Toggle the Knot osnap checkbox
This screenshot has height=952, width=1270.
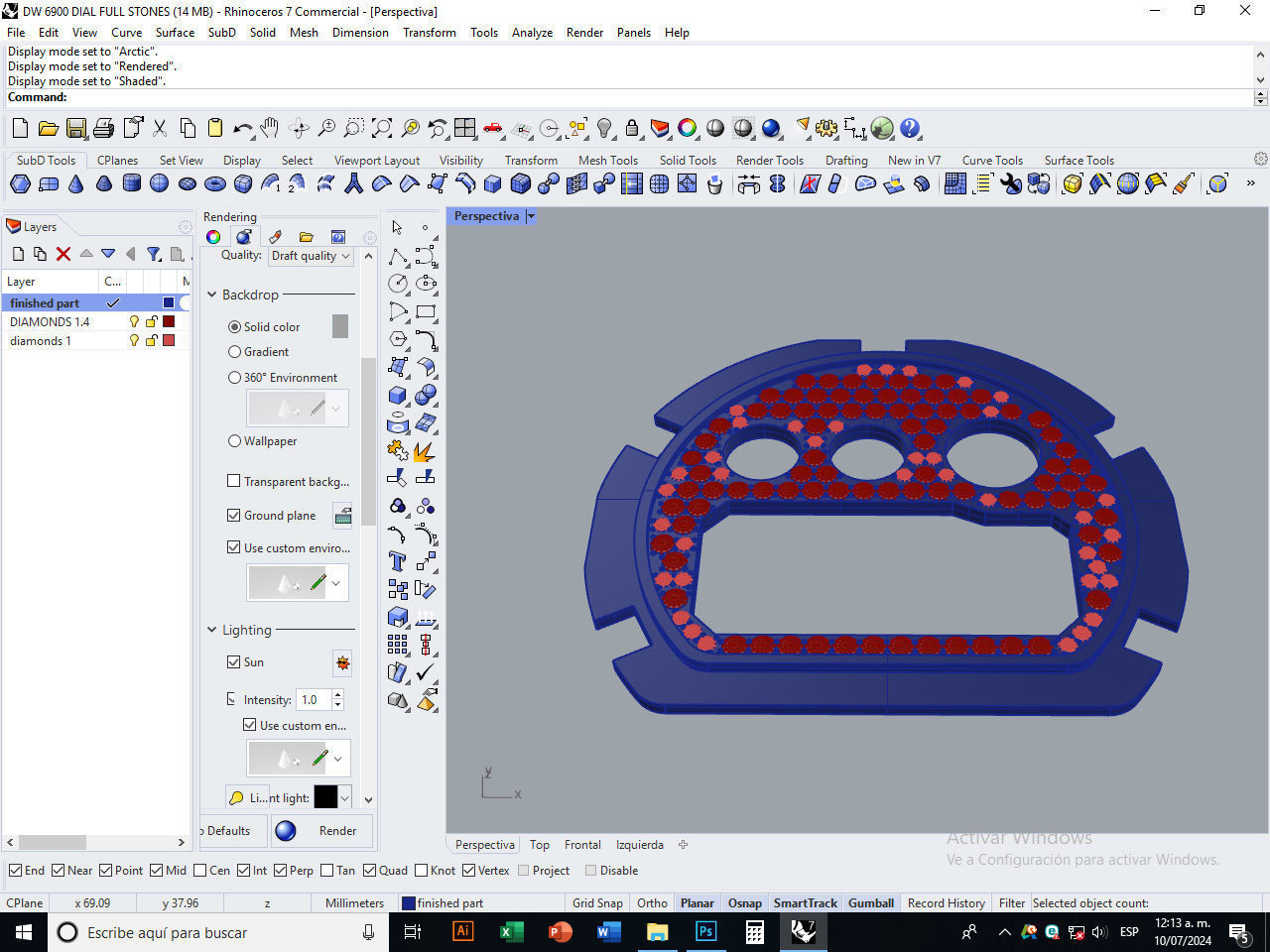422,871
